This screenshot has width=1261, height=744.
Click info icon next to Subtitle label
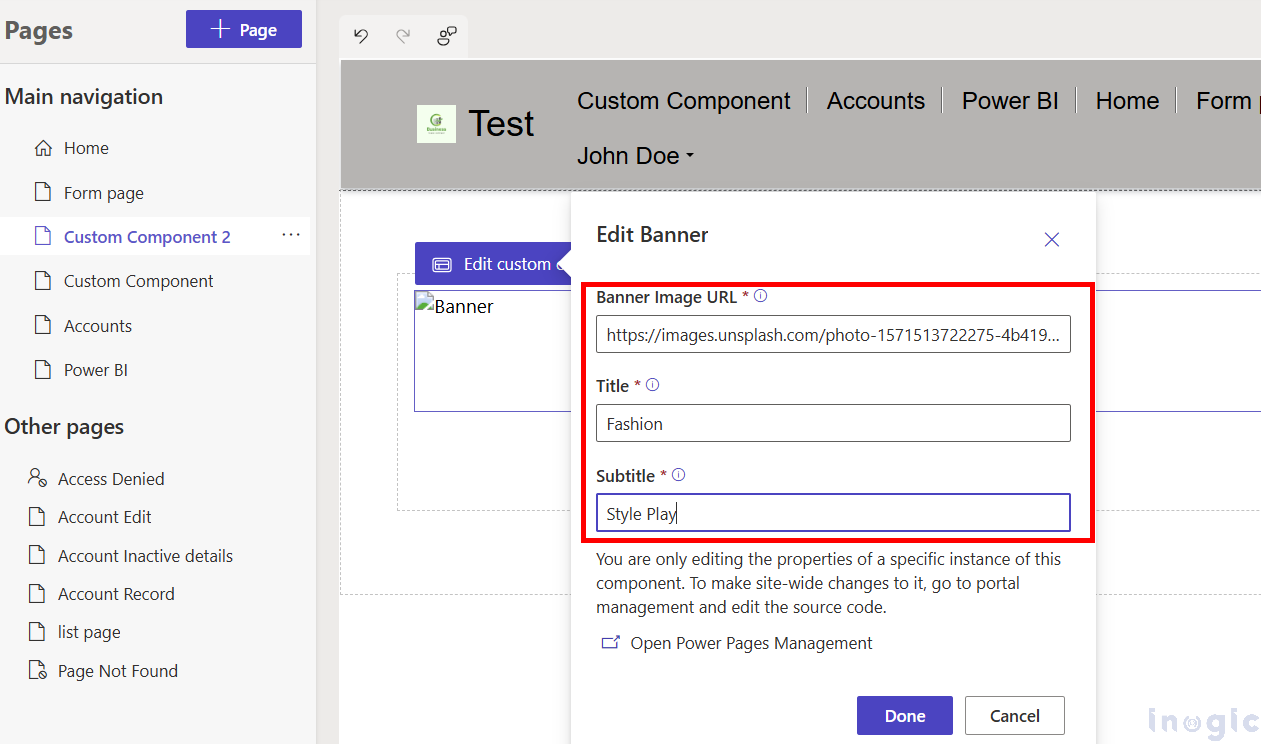(x=679, y=475)
